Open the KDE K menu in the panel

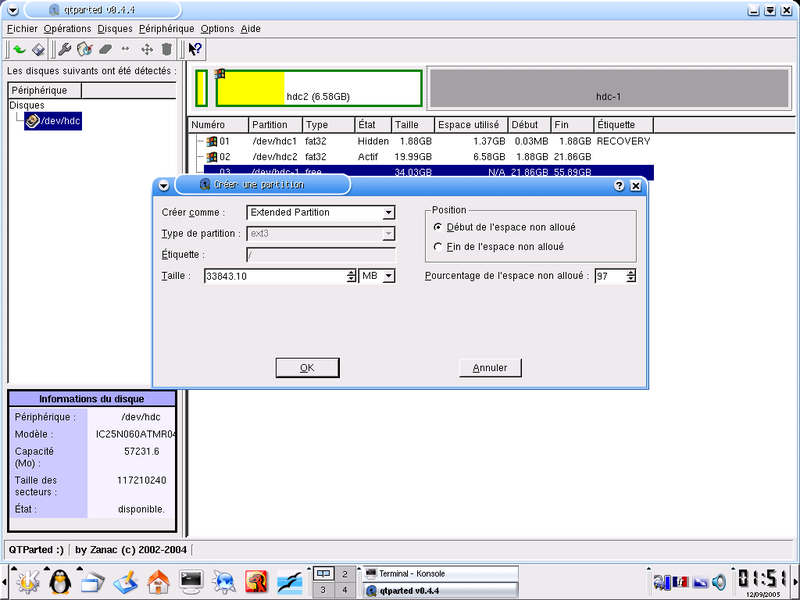pyautogui.click(x=27, y=582)
